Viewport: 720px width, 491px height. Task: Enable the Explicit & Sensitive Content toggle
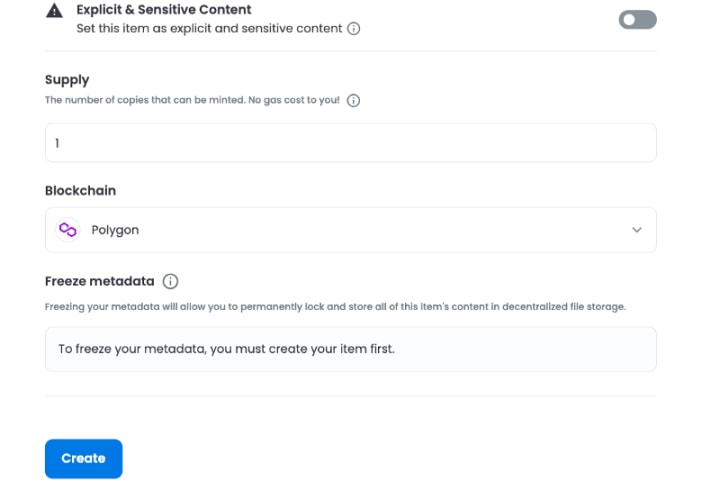coord(637,19)
